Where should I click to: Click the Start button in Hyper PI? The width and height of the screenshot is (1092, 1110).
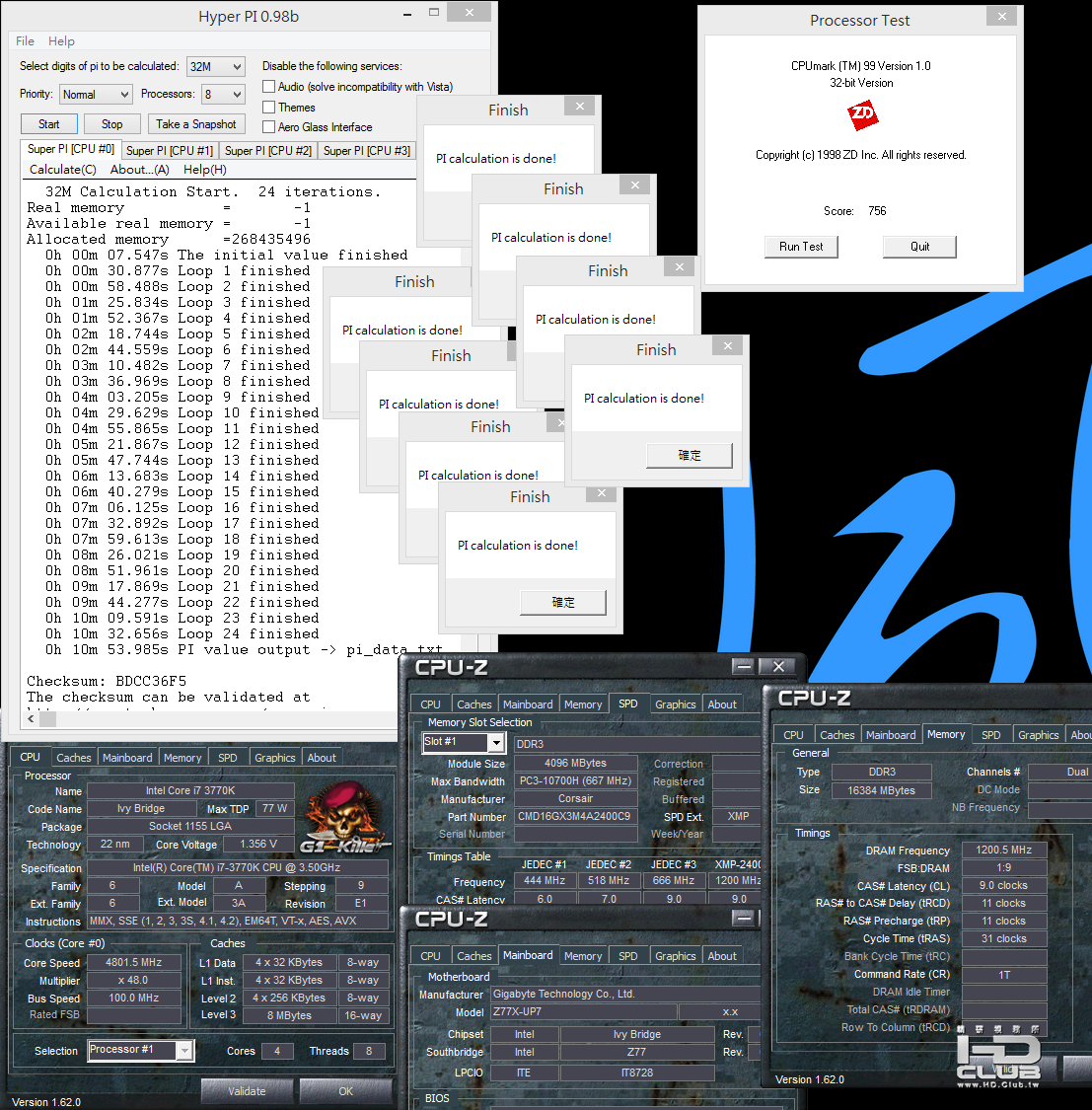click(49, 124)
